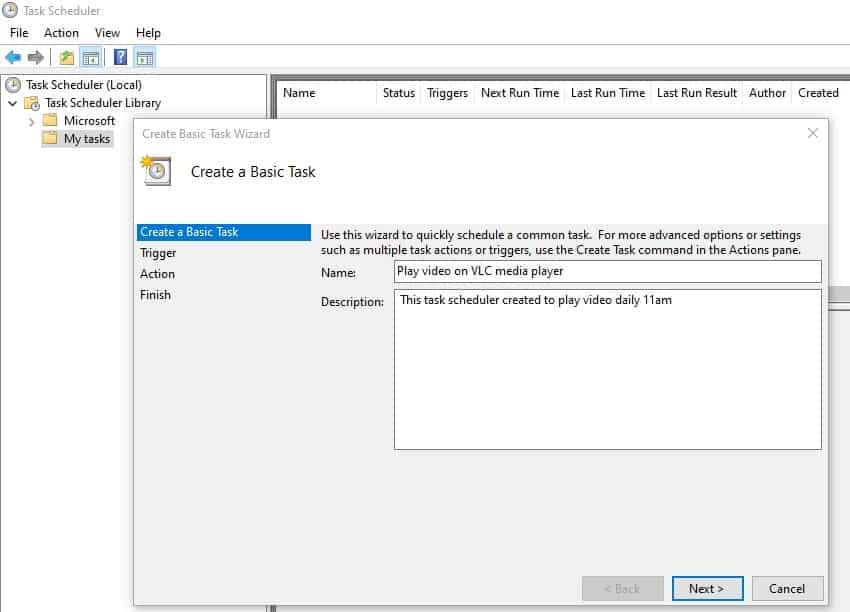The image size is (850, 612).
Task: Open the View menu
Action: (107, 33)
